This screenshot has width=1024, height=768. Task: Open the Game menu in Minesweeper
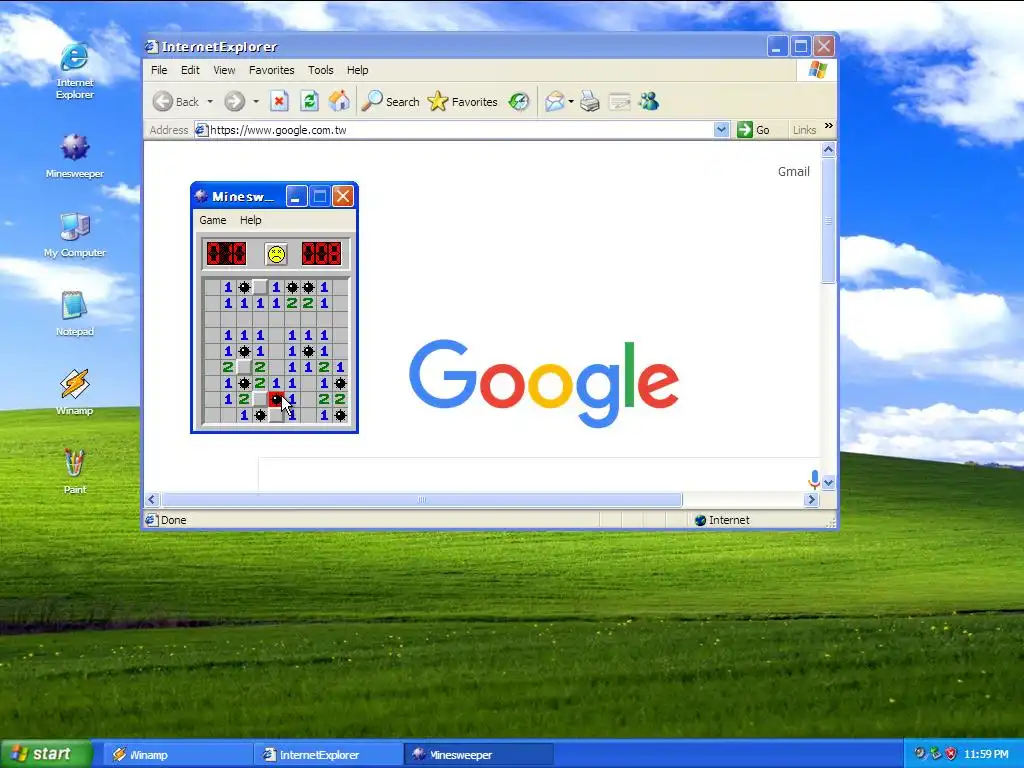tap(213, 220)
